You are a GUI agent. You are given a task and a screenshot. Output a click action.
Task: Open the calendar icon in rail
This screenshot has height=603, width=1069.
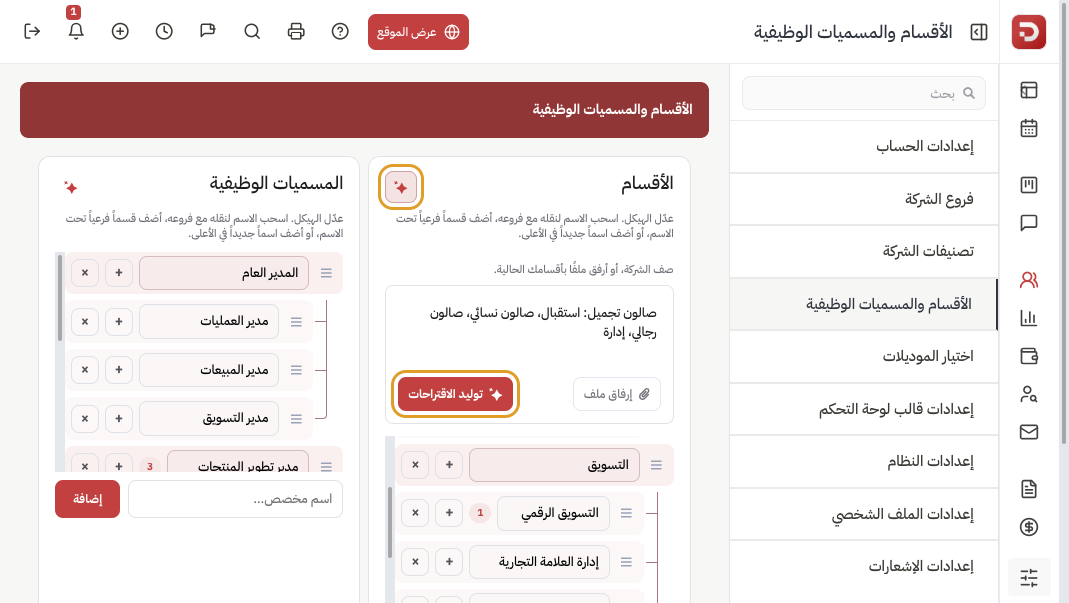click(1029, 128)
